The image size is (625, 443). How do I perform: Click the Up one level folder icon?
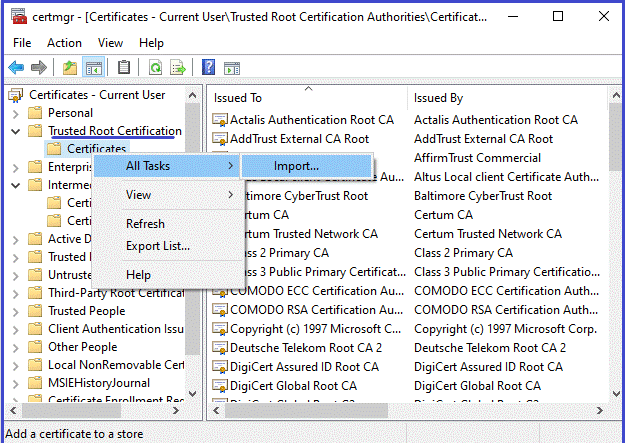[70, 67]
